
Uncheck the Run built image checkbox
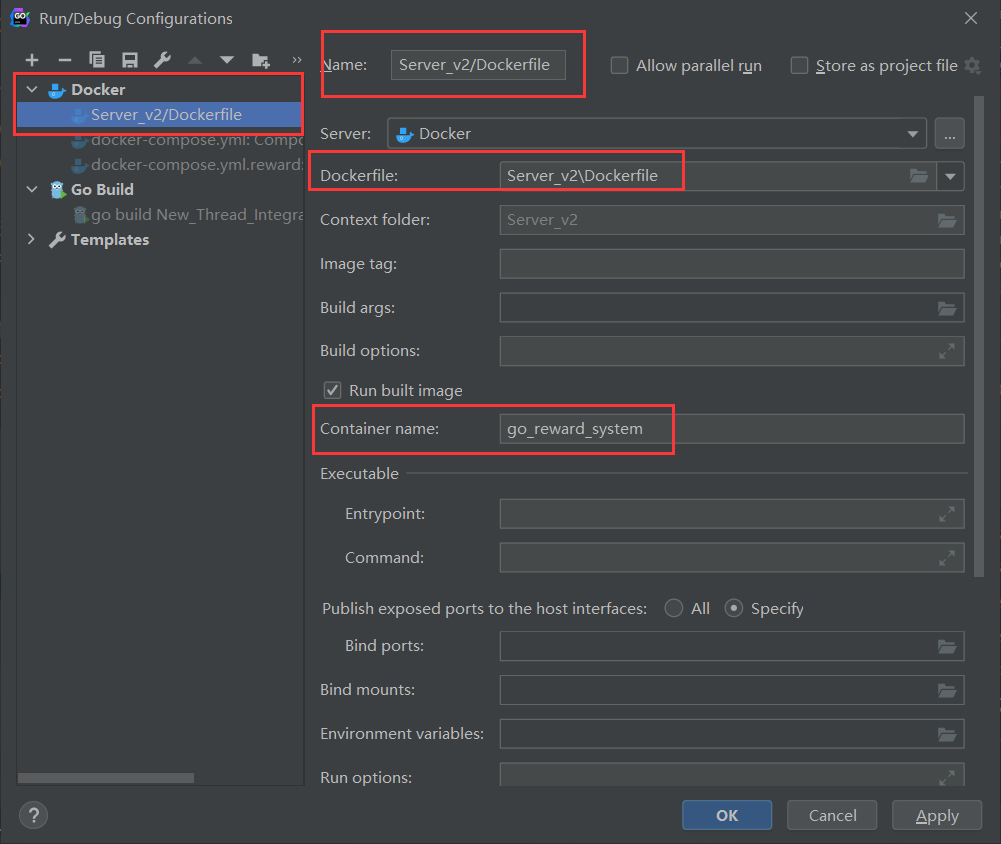click(332, 390)
